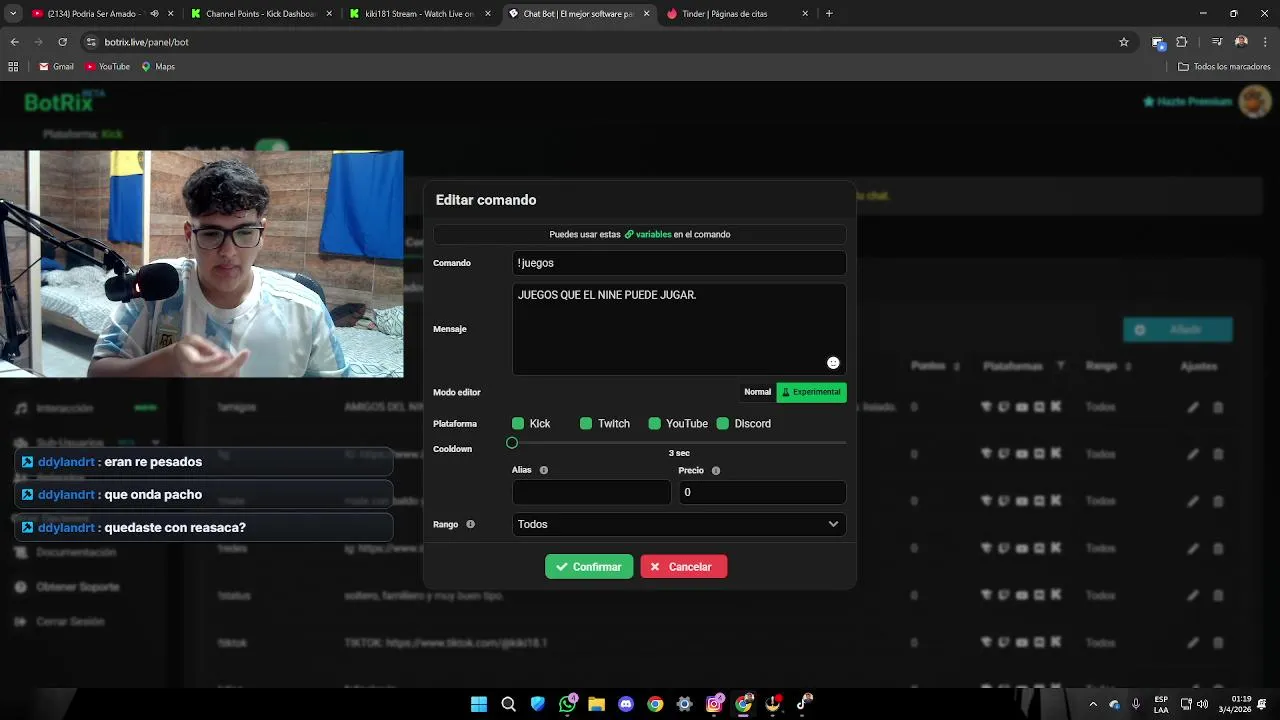Open Obtener Soporte in the sidebar
This screenshot has height=720, width=1280.
tap(67, 587)
